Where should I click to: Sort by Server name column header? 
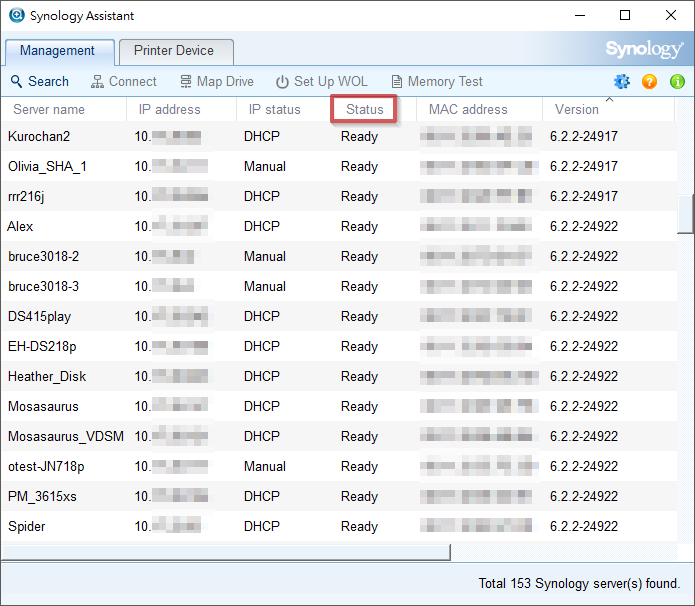pos(64,109)
